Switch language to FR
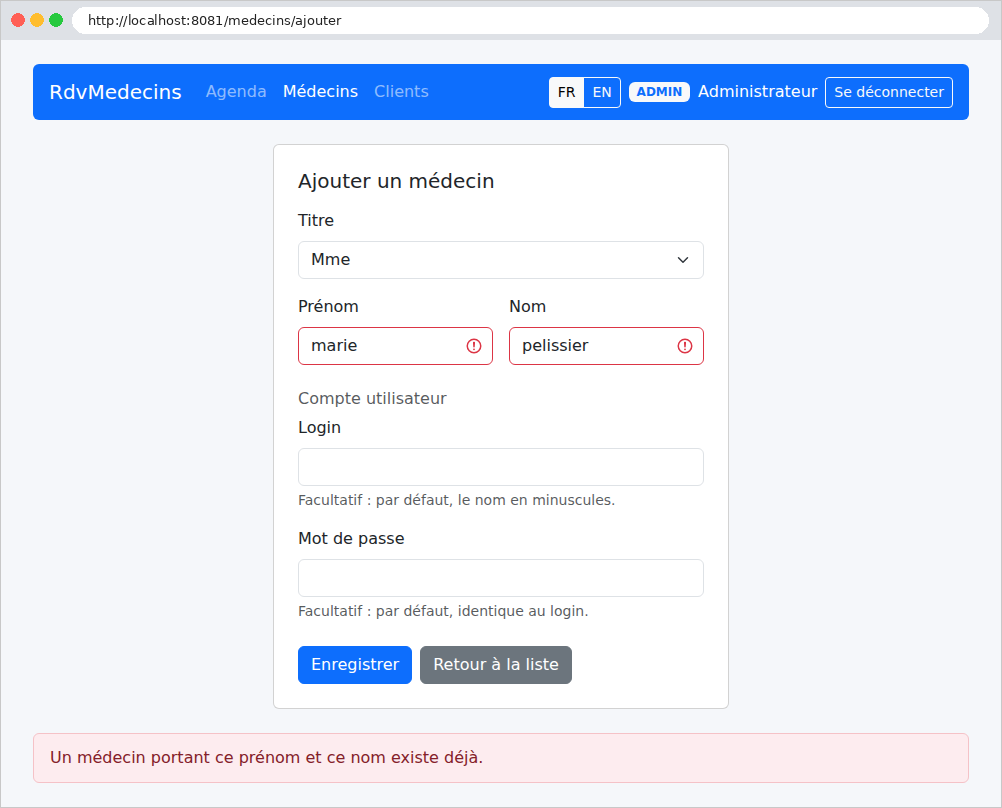 point(566,92)
